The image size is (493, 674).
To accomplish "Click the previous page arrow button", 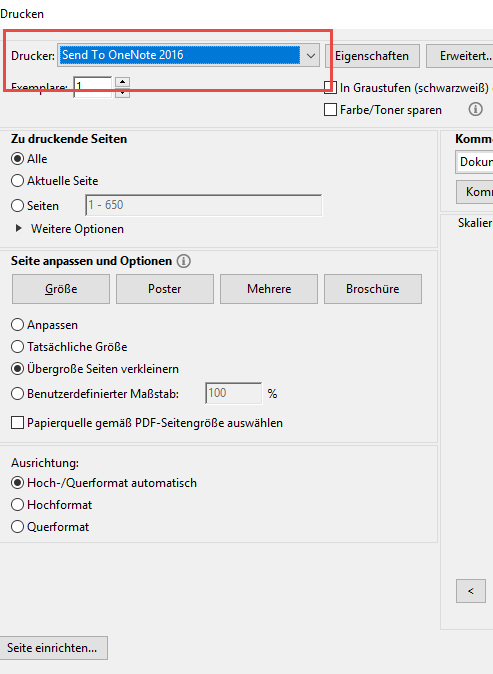I will [x=471, y=591].
